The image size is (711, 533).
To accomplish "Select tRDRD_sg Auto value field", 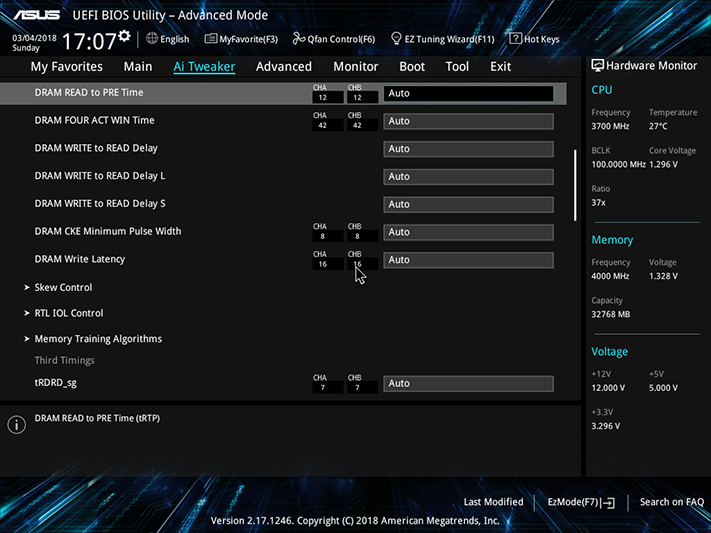I will tap(468, 383).
